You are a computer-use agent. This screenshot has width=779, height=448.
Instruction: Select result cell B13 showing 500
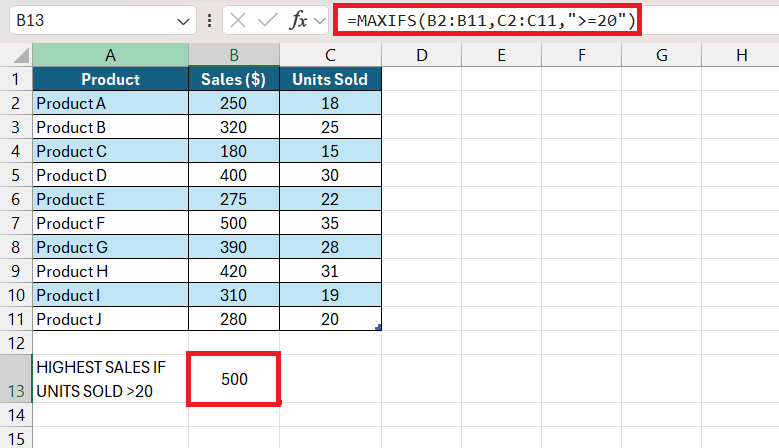234,379
